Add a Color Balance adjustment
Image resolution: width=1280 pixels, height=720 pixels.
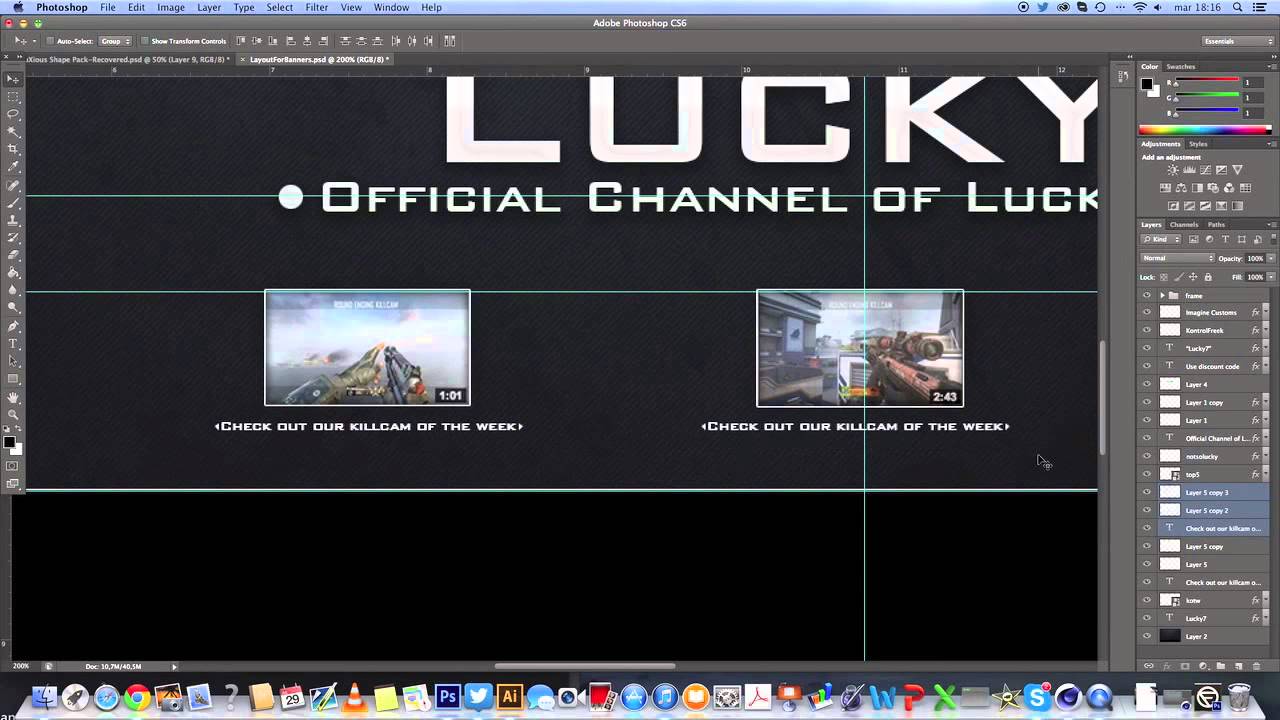(1181, 188)
